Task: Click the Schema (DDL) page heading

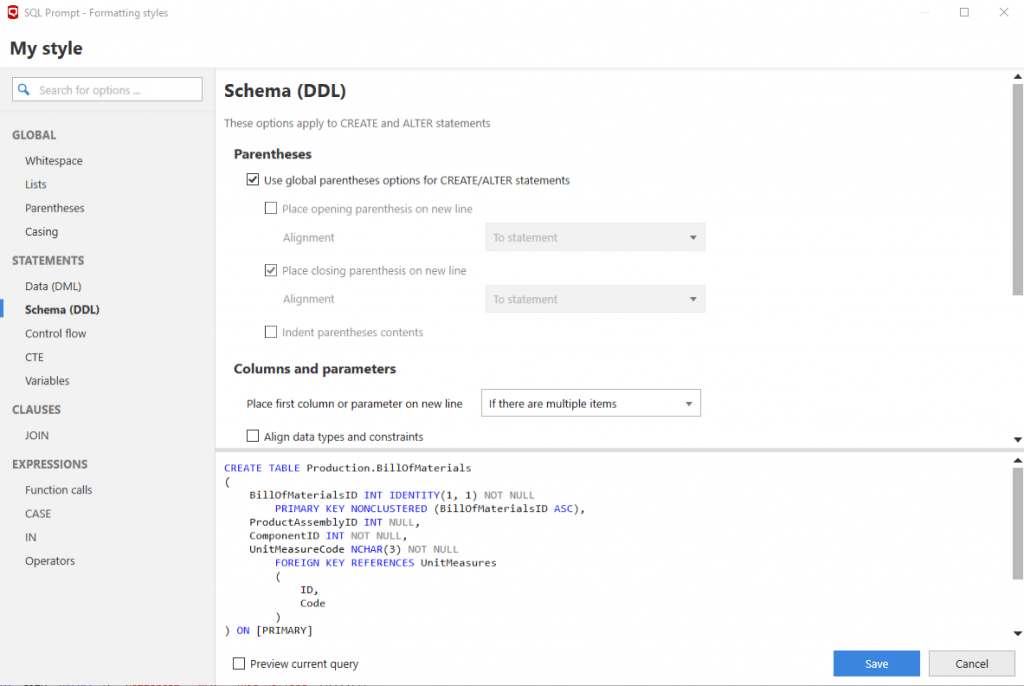Action: point(285,91)
